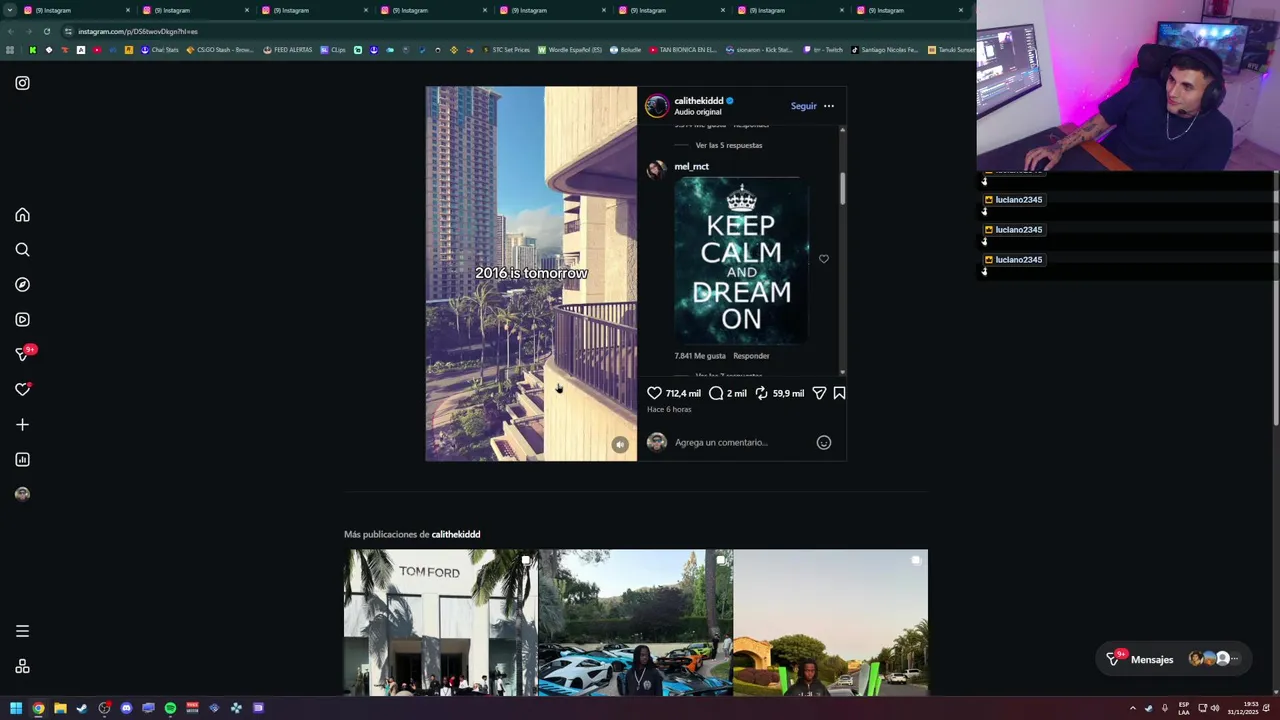
Task: Click '712,4 mil' likes count
Action: [x=683, y=393]
